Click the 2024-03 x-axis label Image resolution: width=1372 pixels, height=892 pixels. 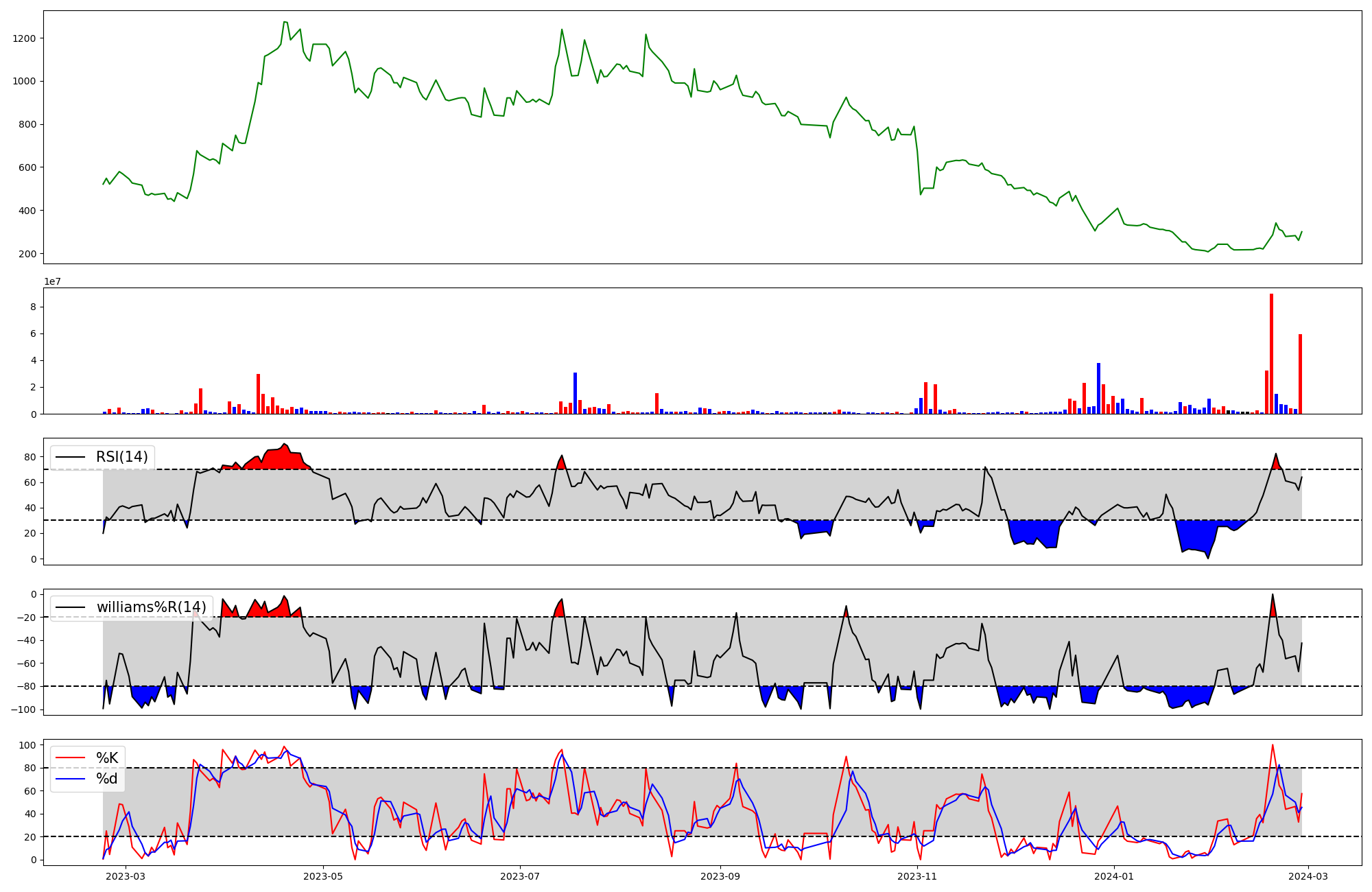pyautogui.click(x=1308, y=876)
